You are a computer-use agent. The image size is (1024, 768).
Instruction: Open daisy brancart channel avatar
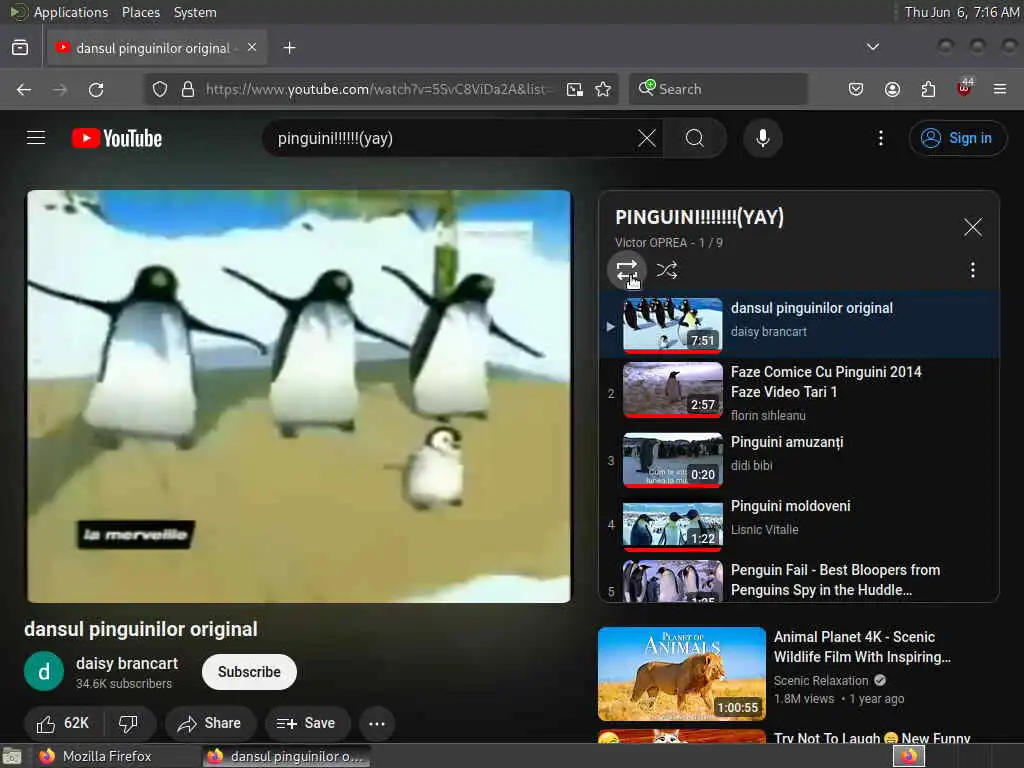tap(44, 671)
